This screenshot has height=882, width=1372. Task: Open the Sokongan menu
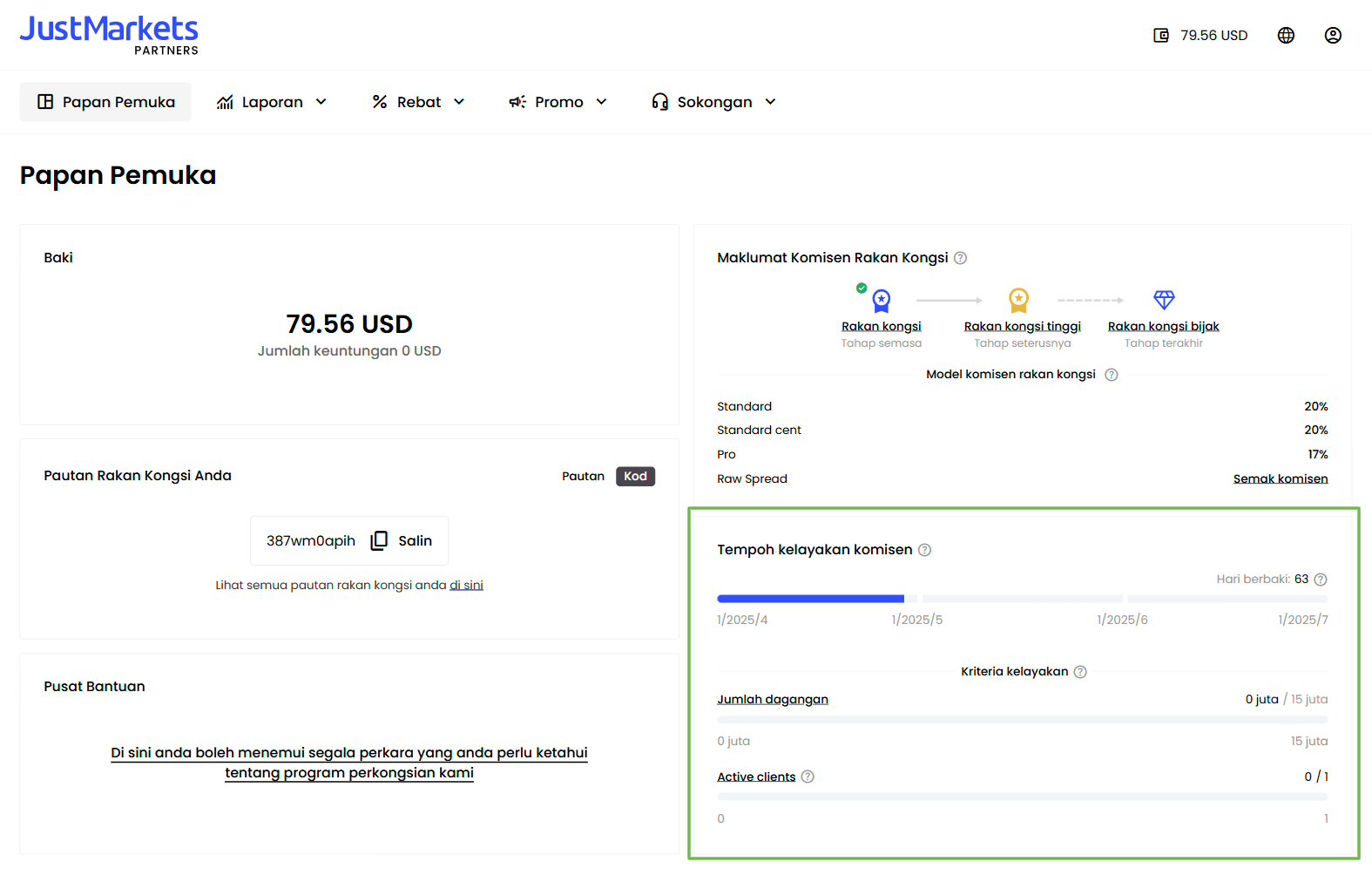click(713, 102)
